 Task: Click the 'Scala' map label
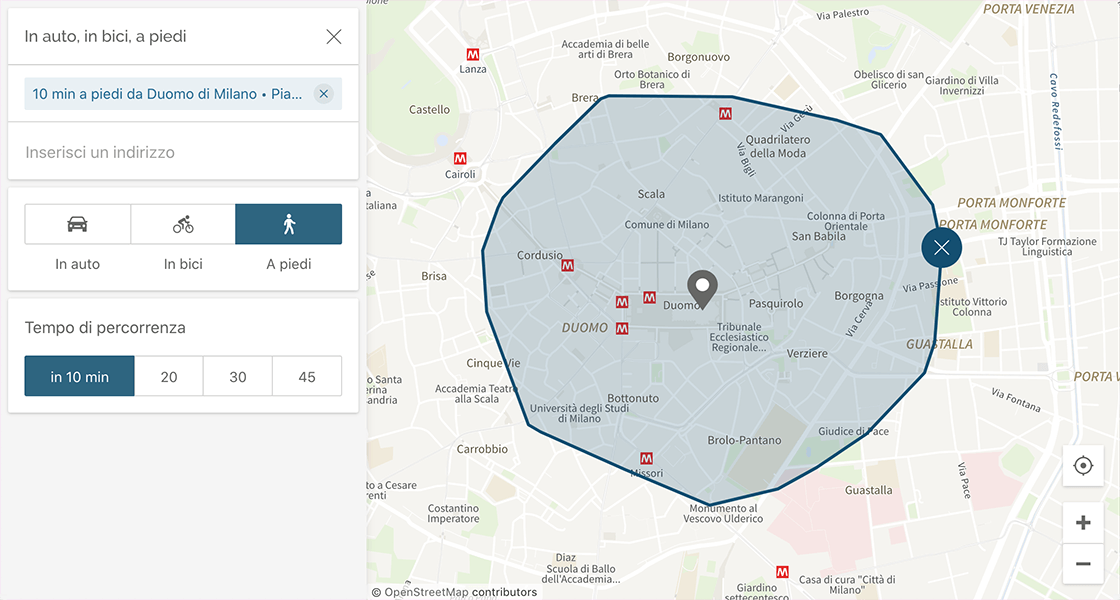tap(651, 194)
